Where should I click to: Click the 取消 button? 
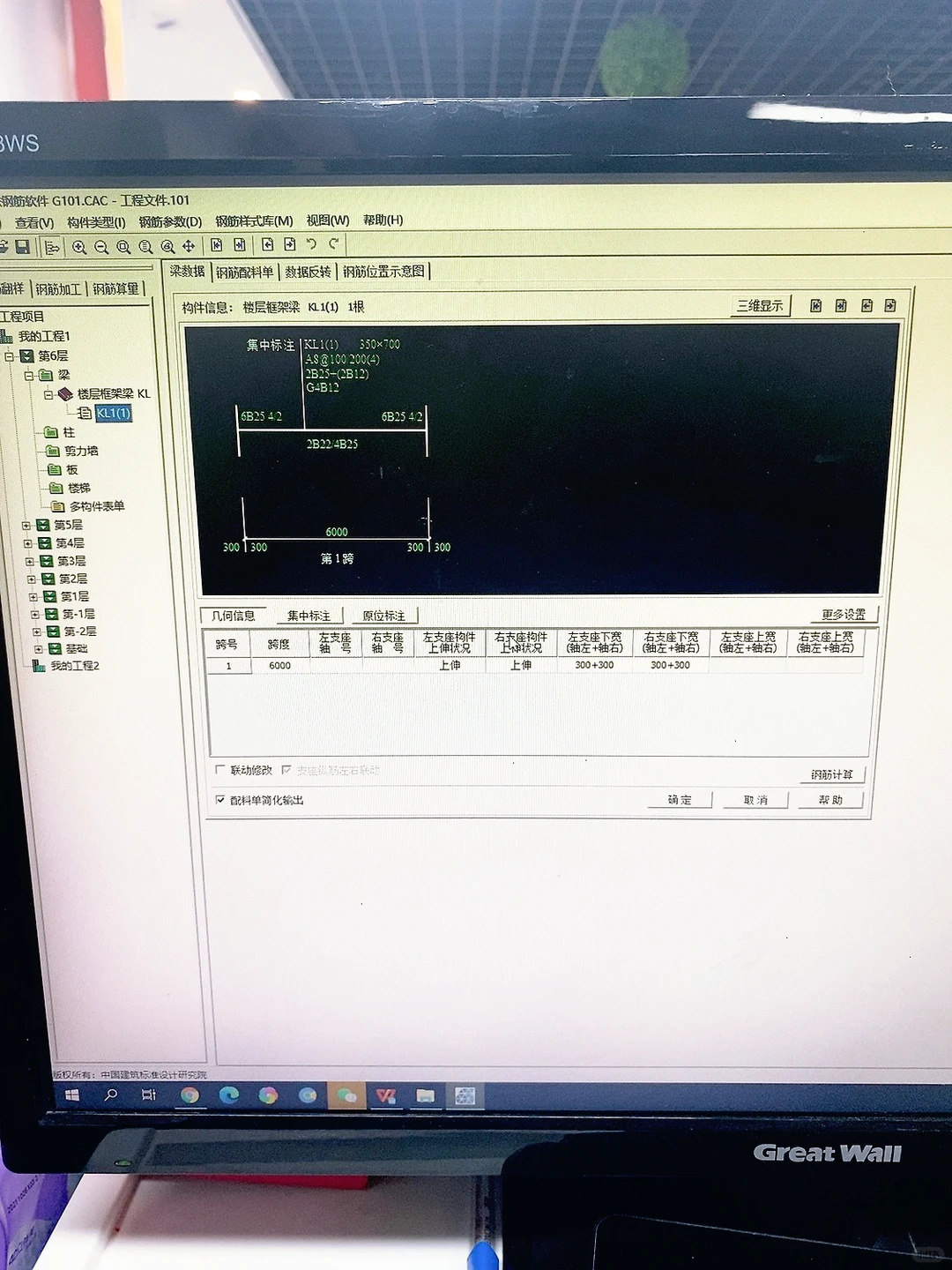click(x=755, y=800)
